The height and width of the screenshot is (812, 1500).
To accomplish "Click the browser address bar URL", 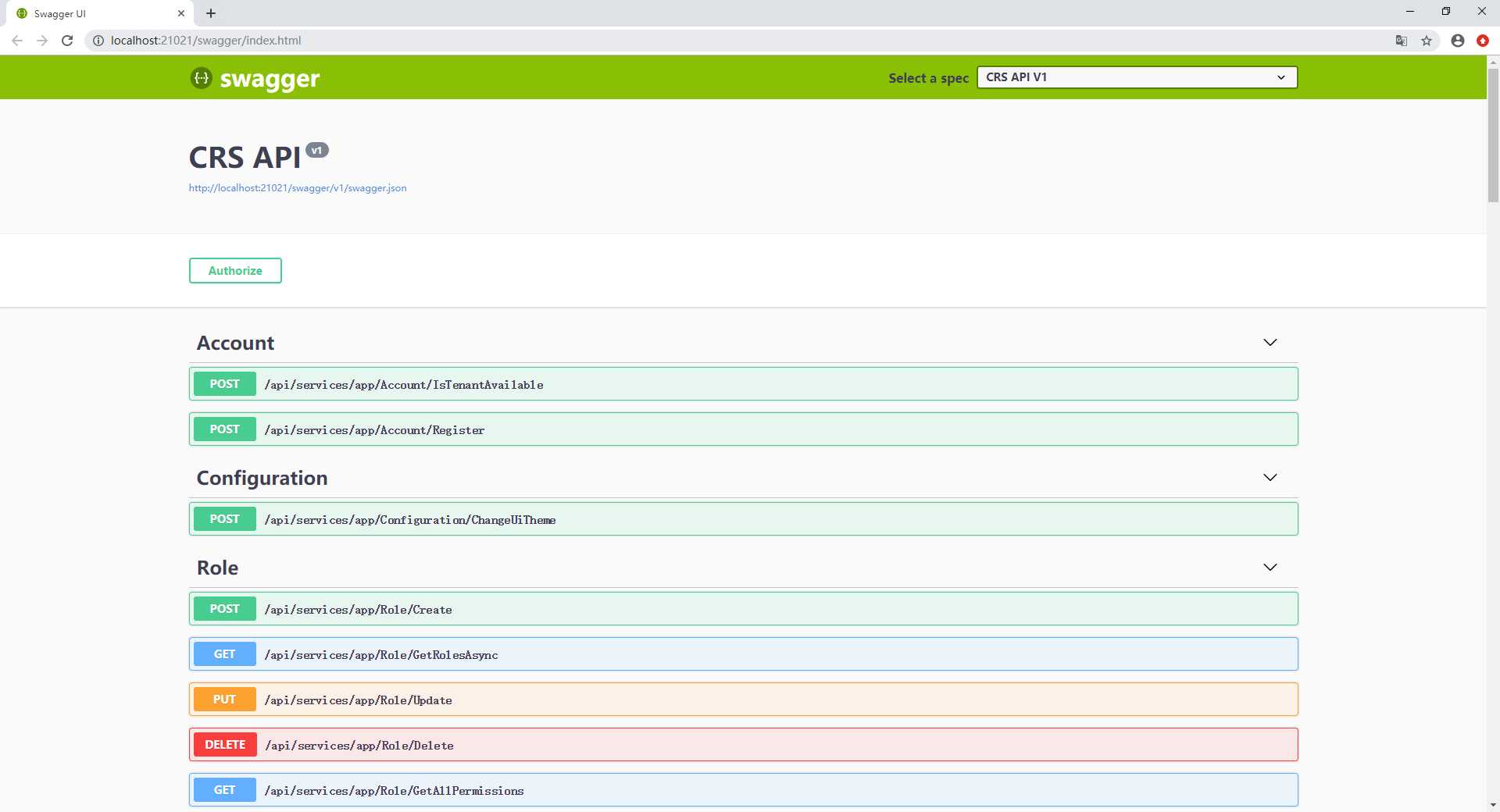I will (x=205, y=41).
